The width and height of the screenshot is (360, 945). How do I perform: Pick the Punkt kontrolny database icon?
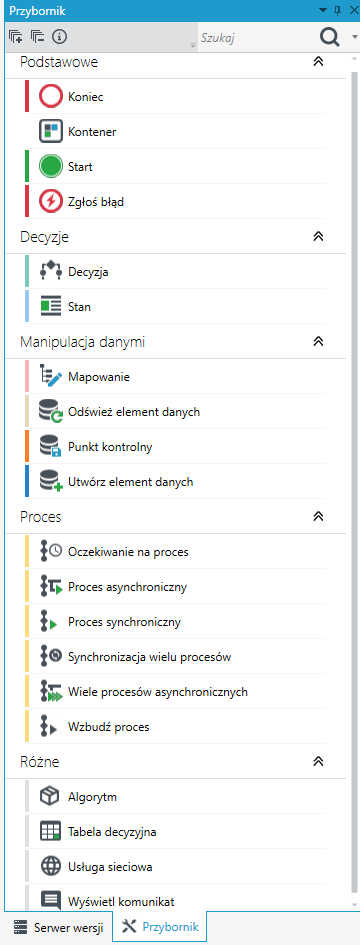(51, 447)
